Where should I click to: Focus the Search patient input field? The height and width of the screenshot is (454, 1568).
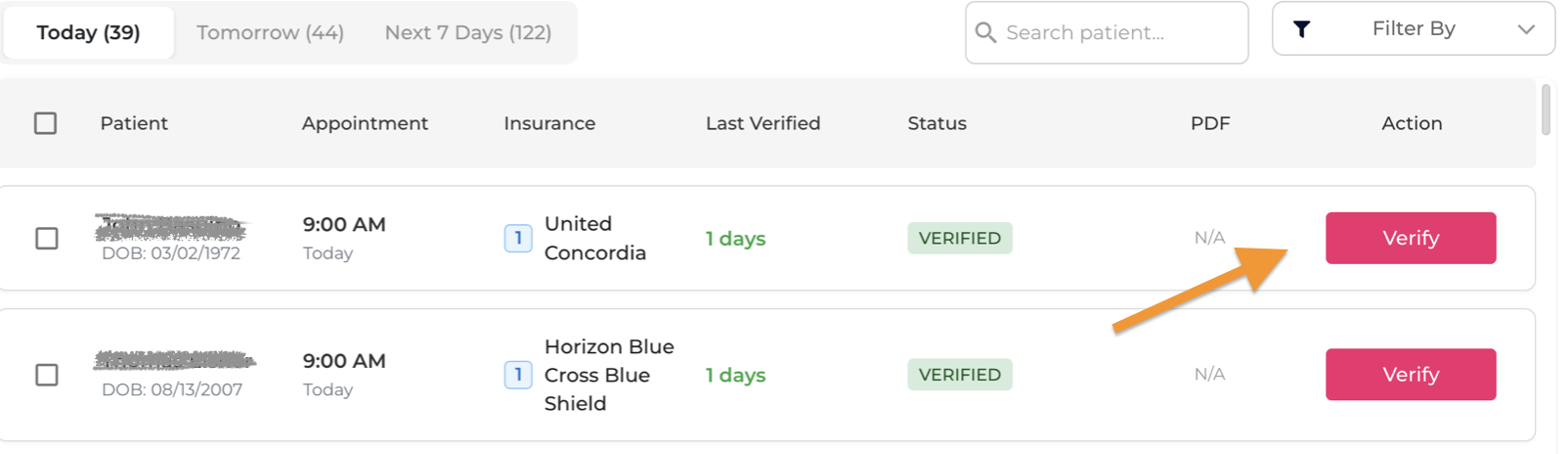click(x=1114, y=33)
